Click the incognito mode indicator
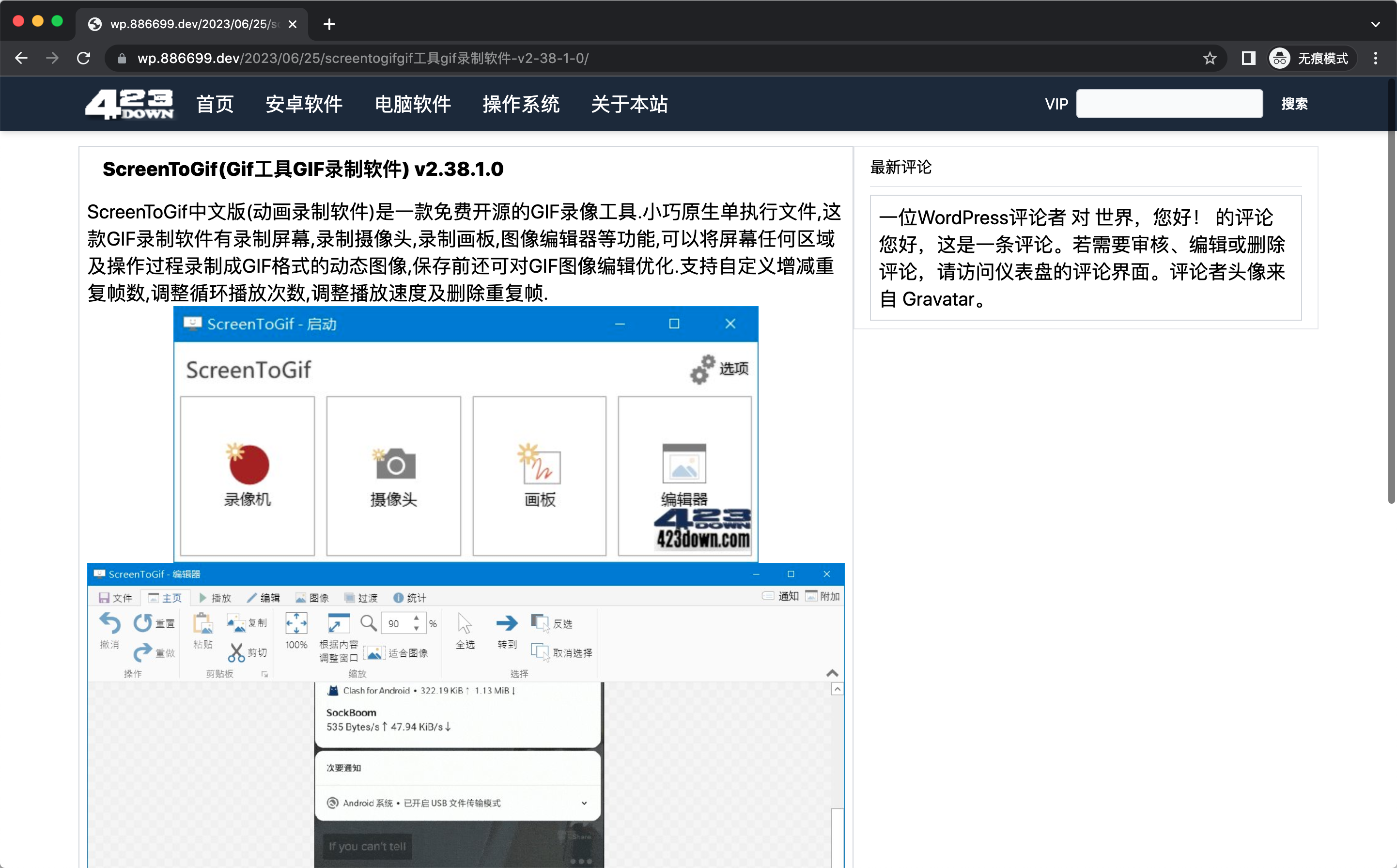 point(1312,58)
